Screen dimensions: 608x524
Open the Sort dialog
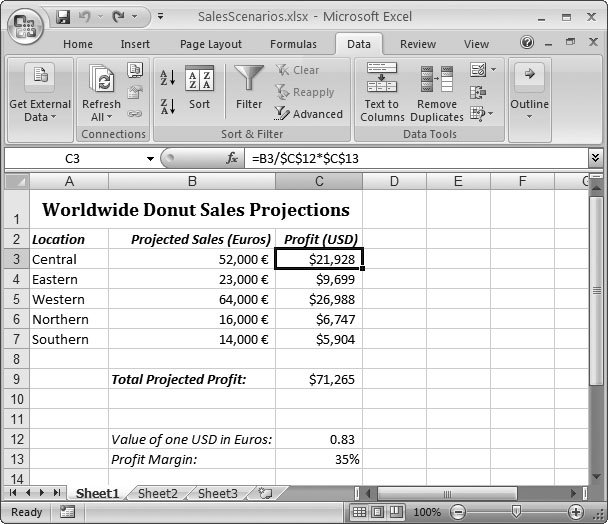199,88
